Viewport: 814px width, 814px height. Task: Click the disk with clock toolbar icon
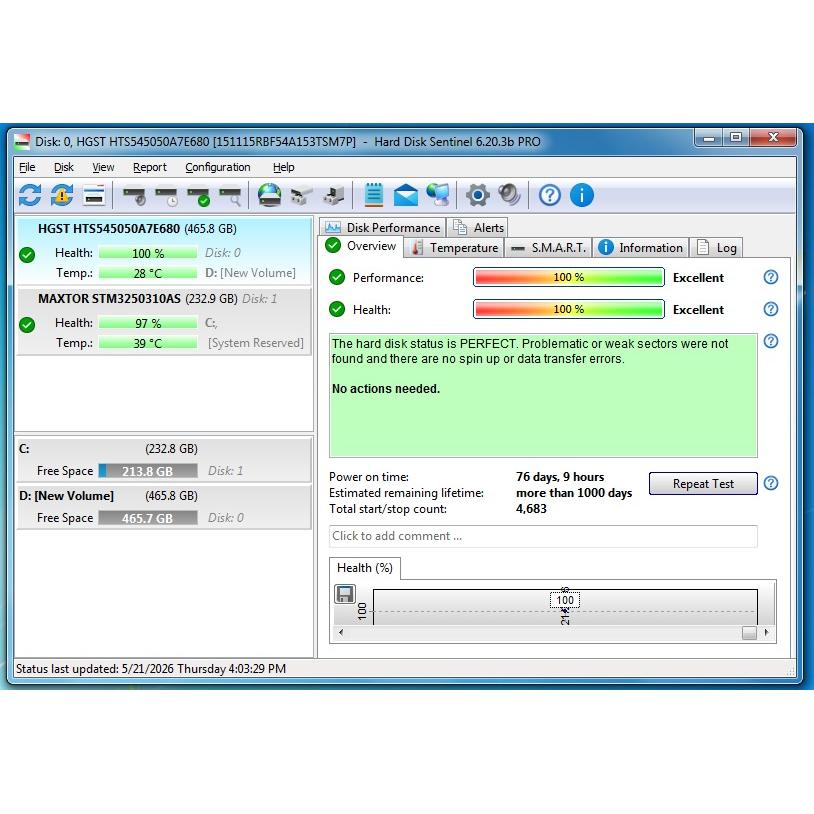[x=167, y=197]
